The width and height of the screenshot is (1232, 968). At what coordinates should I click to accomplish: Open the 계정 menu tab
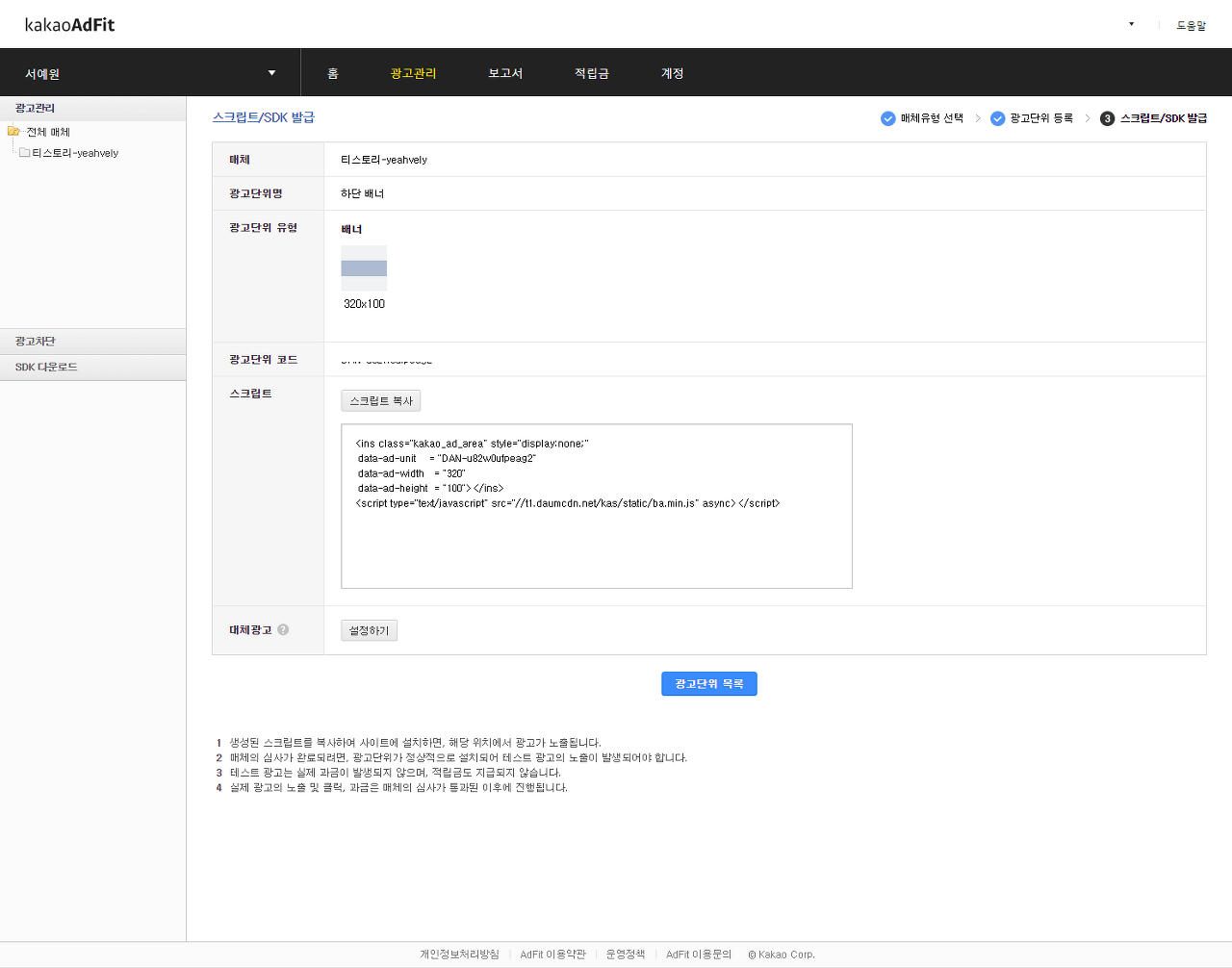[x=673, y=73]
